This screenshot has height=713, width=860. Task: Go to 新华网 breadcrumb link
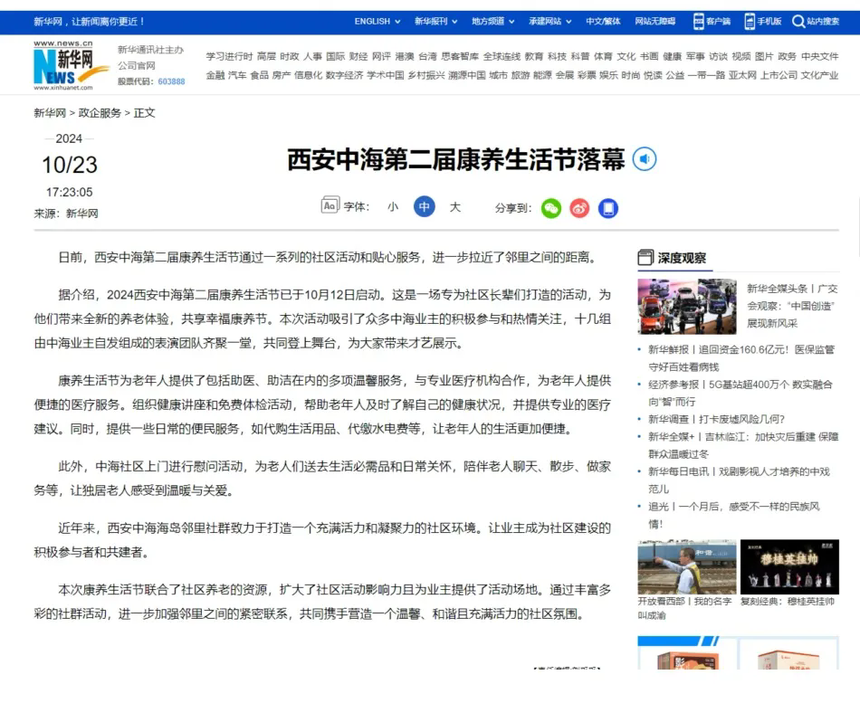tap(50, 113)
